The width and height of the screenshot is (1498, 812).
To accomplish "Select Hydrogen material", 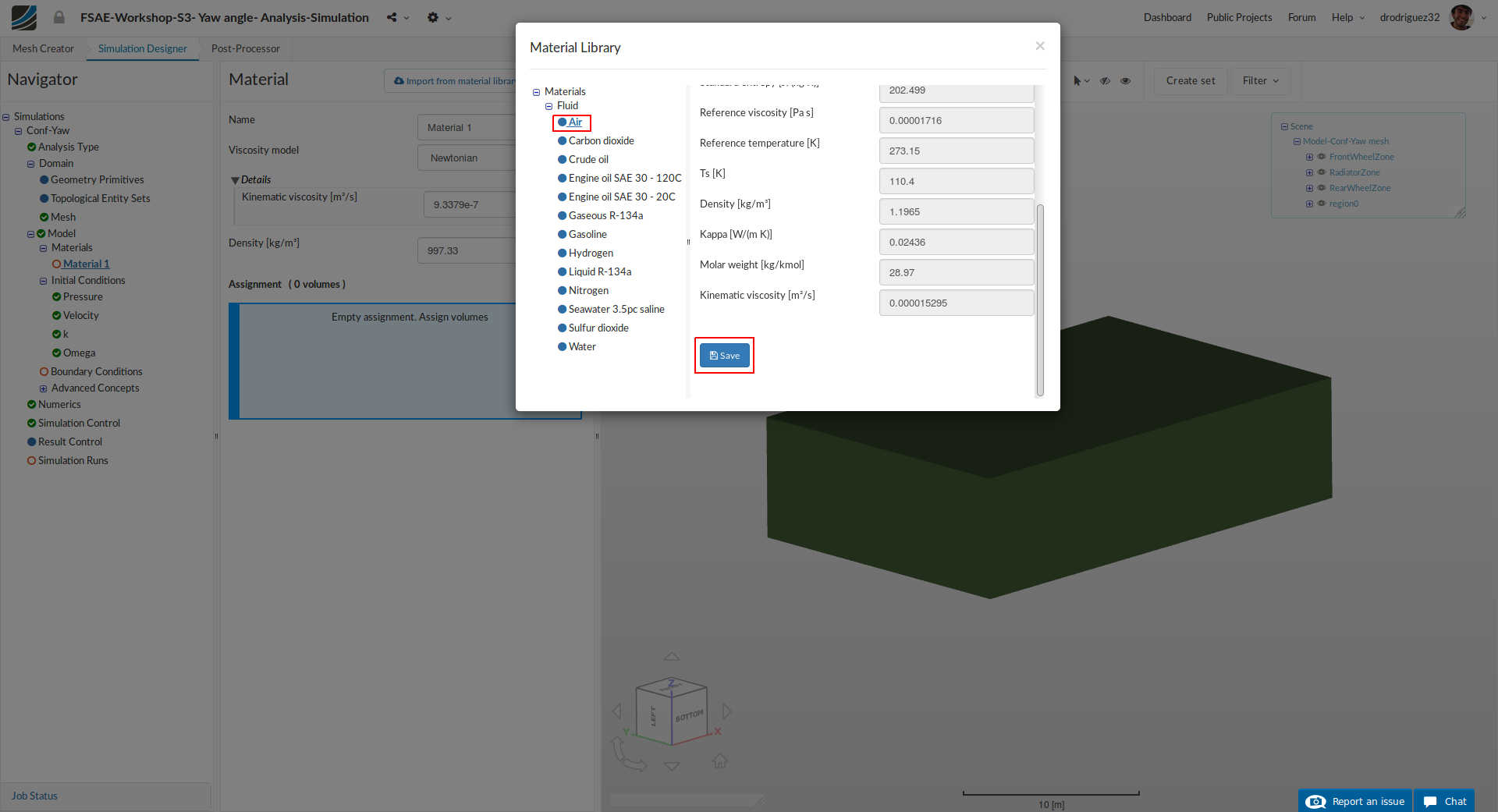I will click(586, 254).
